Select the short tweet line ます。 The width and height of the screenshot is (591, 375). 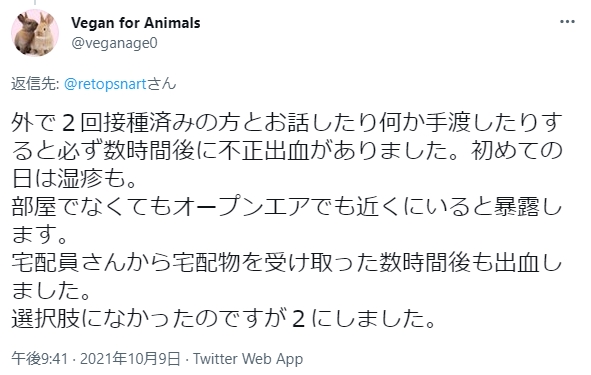40,234
